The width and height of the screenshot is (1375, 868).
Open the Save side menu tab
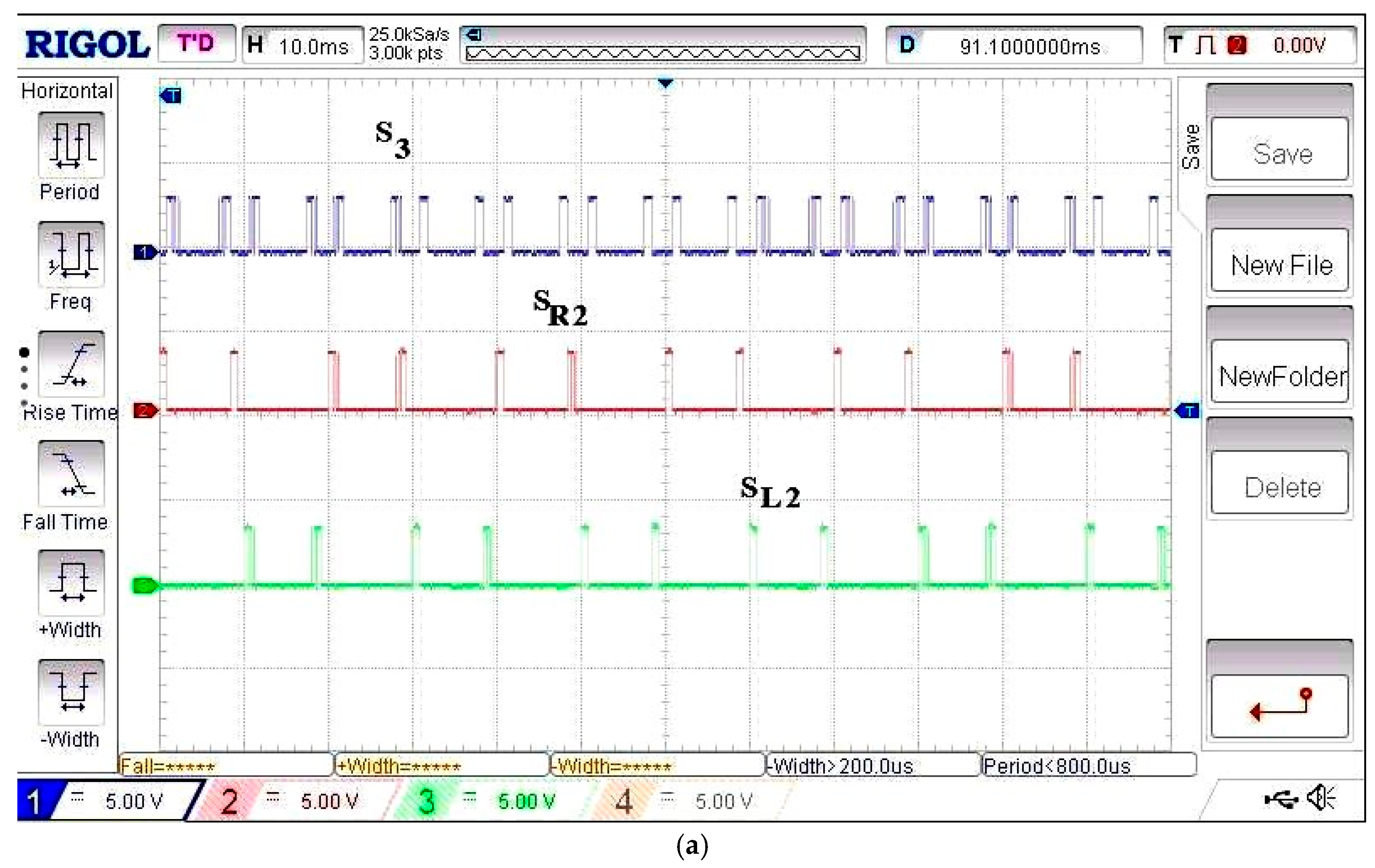(x=1191, y=147)
